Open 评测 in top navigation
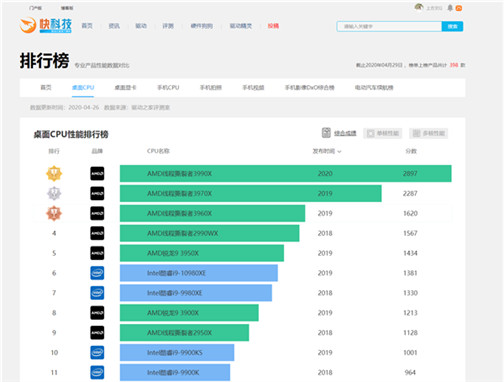 (168, 26)
